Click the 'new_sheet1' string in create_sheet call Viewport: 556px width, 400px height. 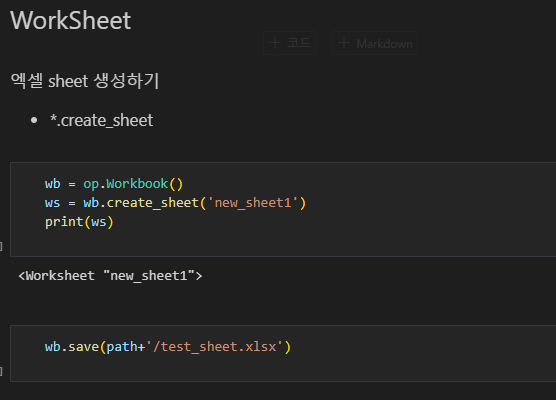tap(253, 203)
